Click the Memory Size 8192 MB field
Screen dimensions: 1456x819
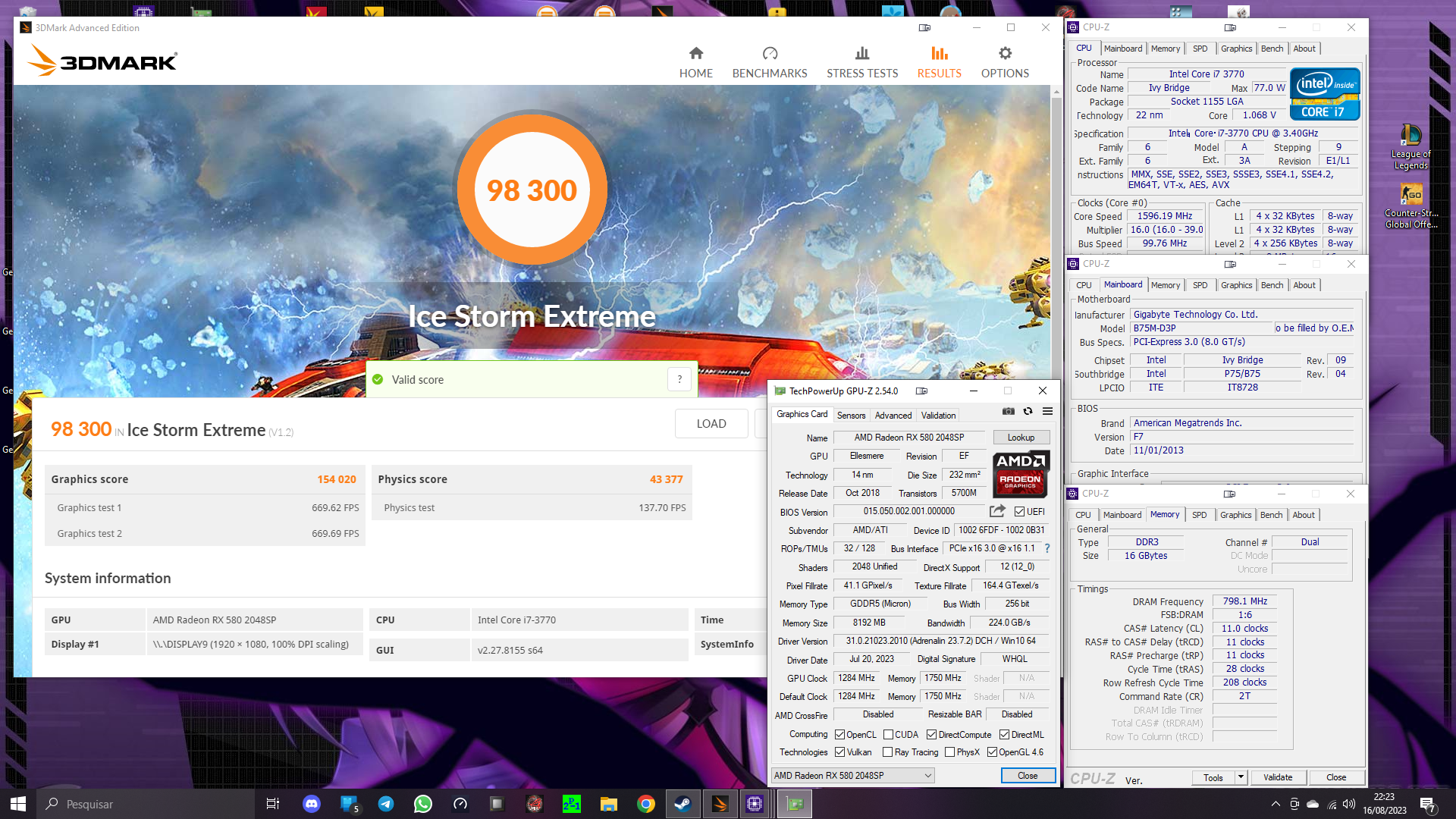869,623
